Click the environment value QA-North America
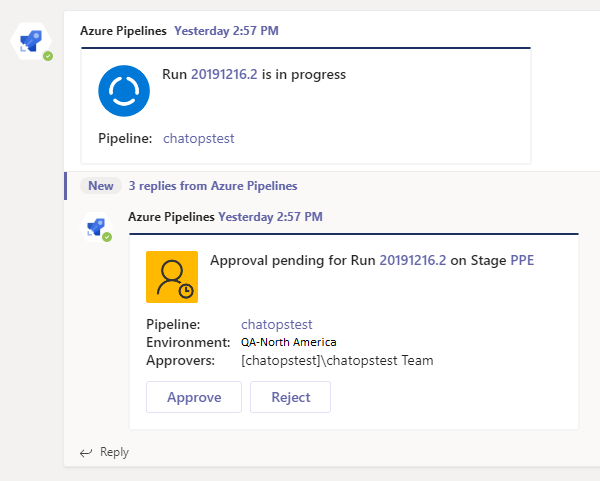Image resolution: width=600 pixels, height=481 pixels. point(289,342)
